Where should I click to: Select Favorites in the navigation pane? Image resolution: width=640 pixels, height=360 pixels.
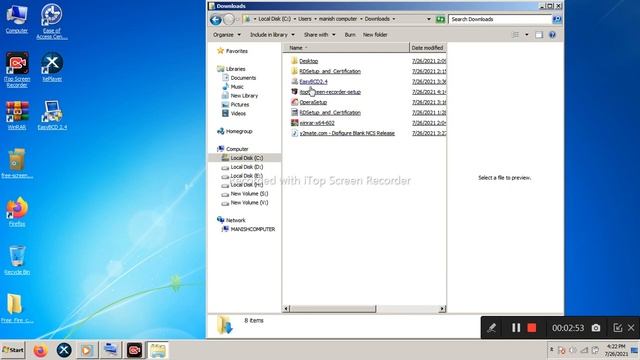[232, 51]
